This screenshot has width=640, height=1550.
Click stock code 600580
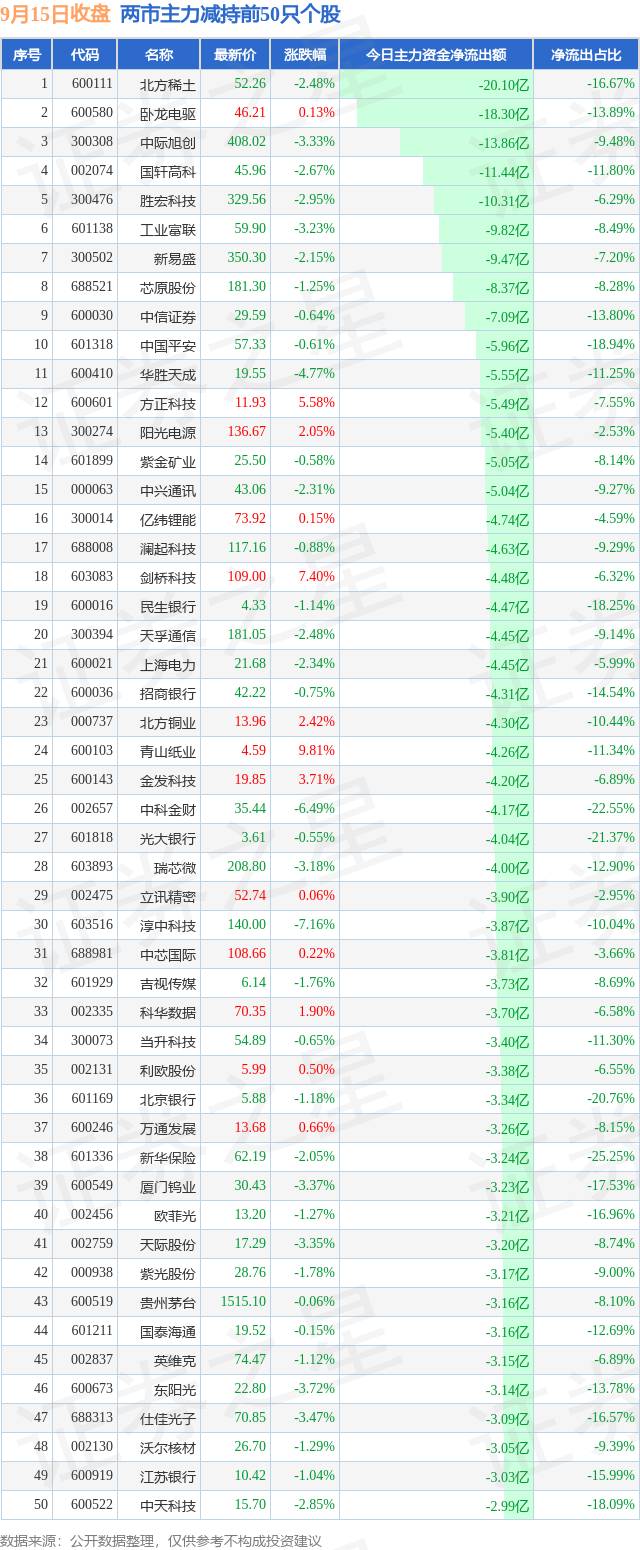point(92,113)
